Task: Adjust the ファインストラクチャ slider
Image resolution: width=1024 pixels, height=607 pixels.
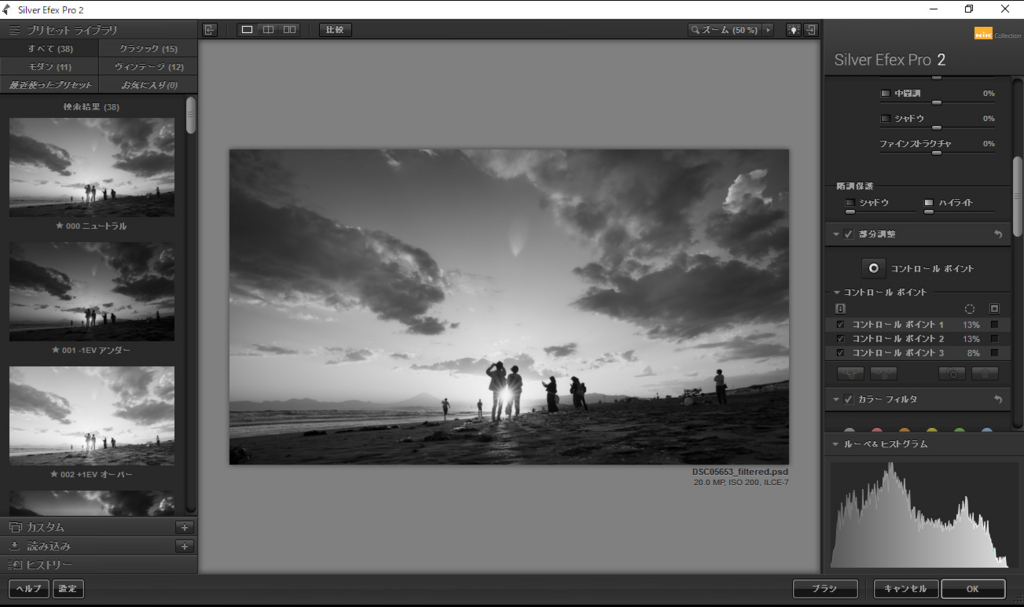Action: tap(936, 153)
